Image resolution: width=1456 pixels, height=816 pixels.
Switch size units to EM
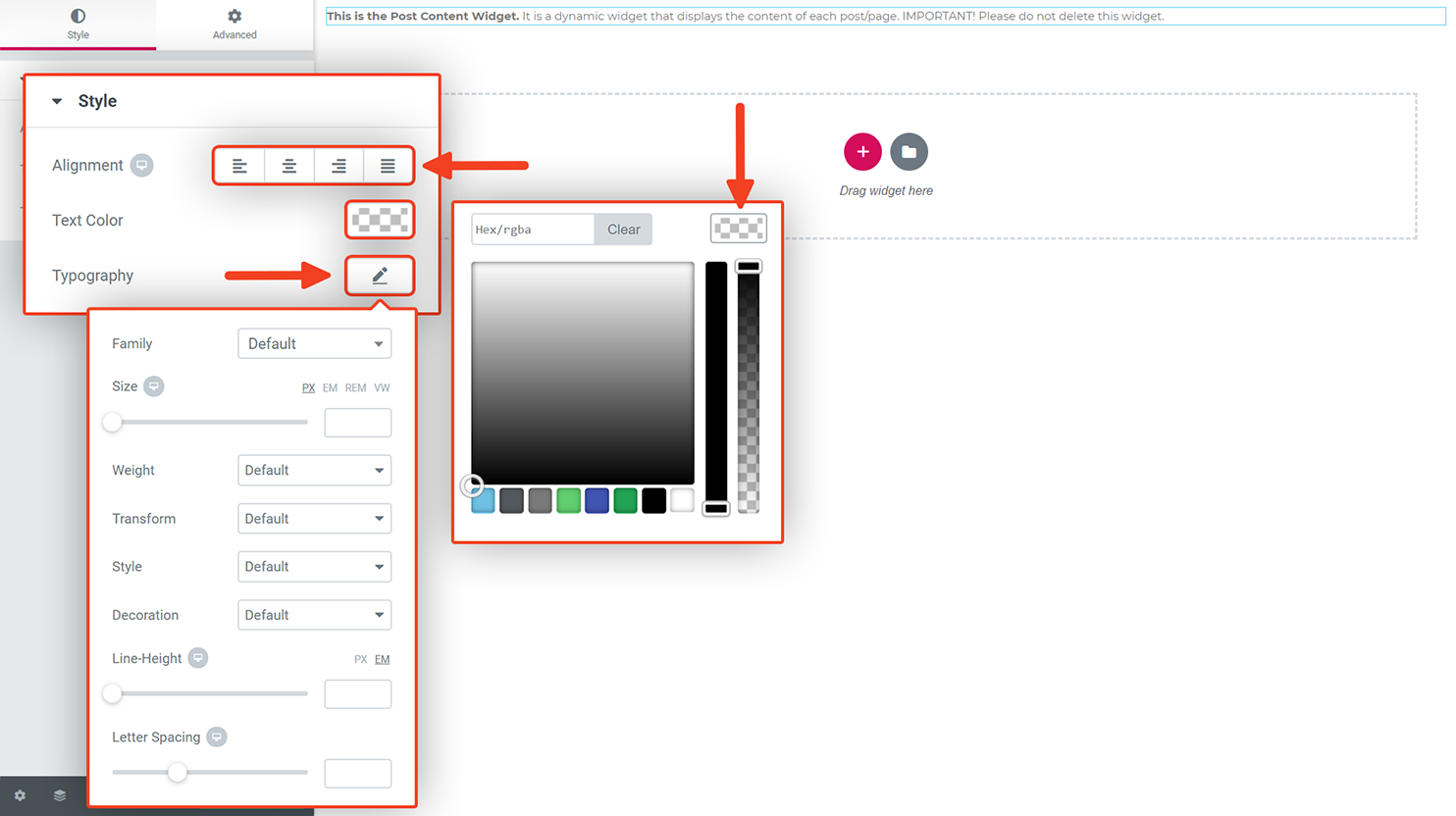[330, 387]
